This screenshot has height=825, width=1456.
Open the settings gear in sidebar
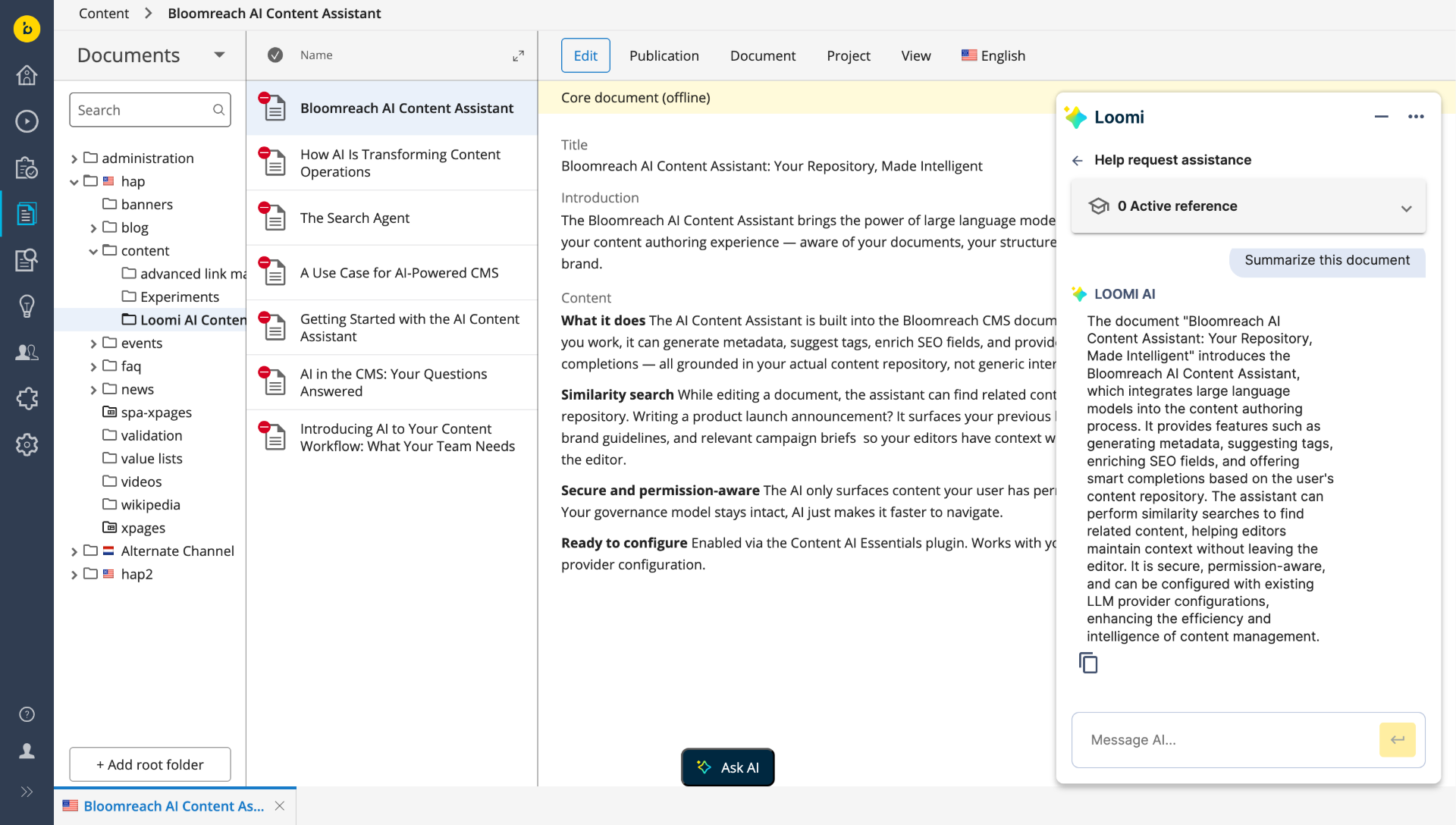27,445
